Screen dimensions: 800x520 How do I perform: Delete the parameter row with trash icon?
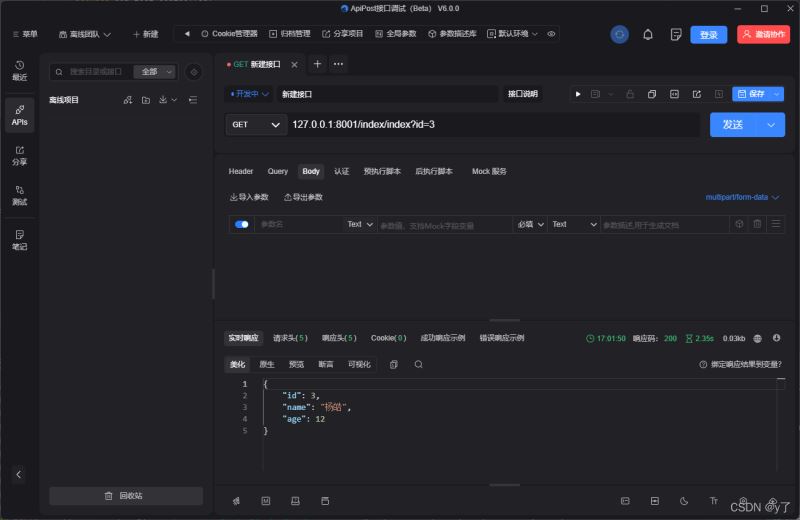[x=757, y=224]
